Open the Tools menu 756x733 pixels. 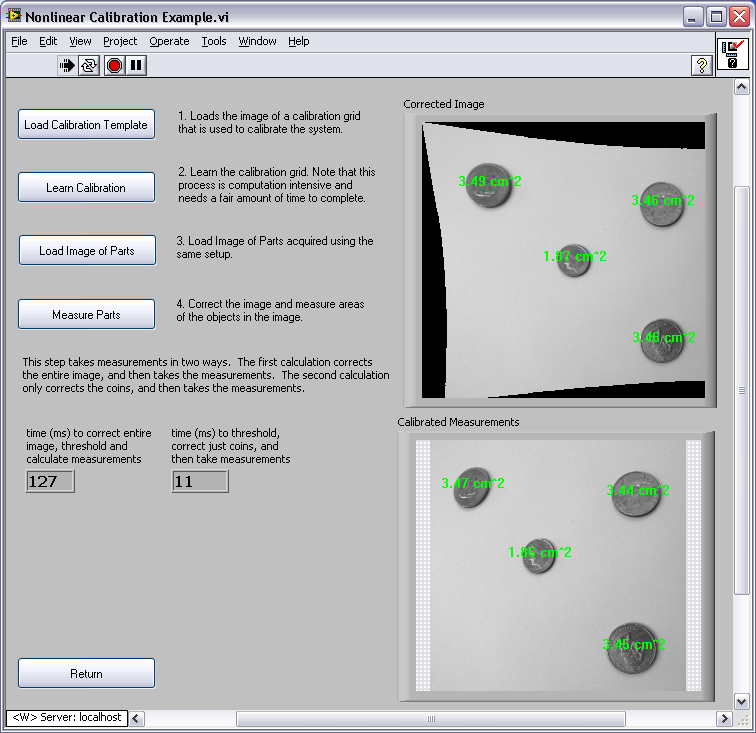pos(214,41)
